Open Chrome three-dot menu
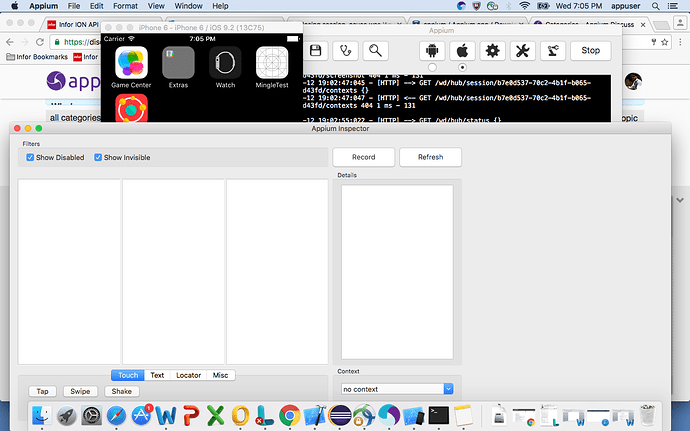Viewport: 690px width, 431px height. click(680, 42)
